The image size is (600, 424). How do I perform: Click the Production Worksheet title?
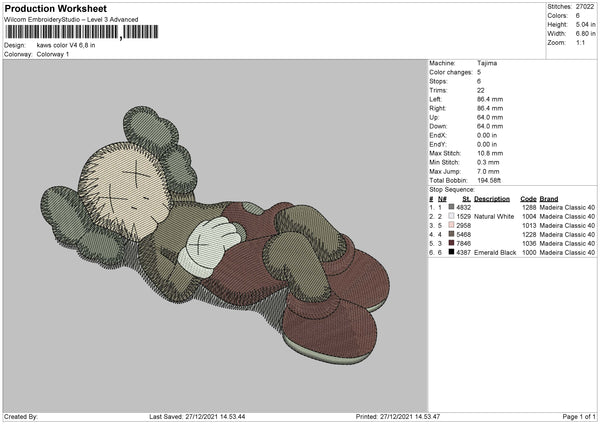(x=55, y=8)
